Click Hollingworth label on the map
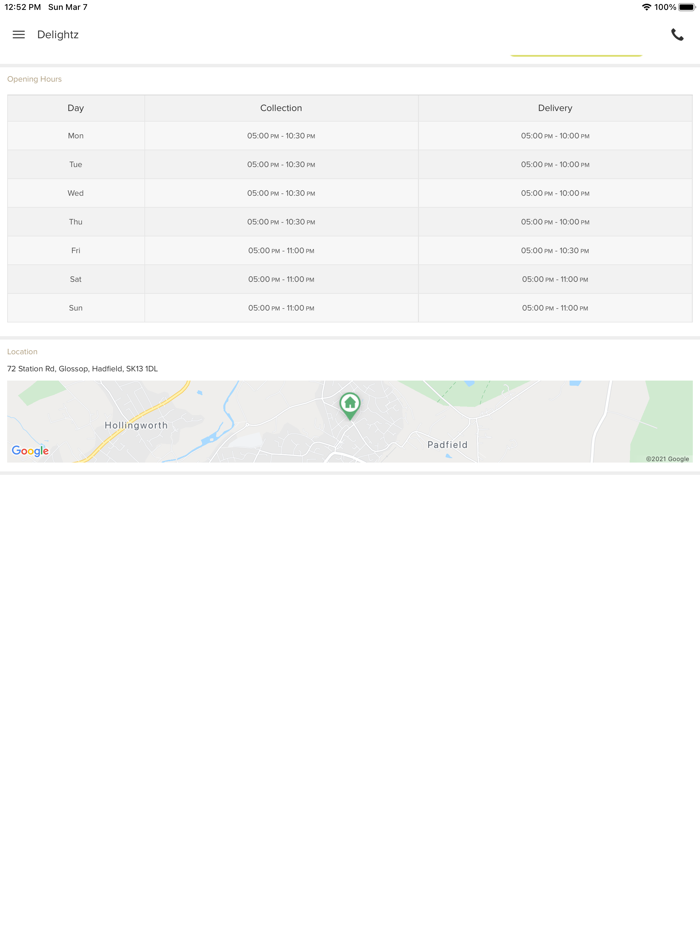Viewport: 700px width, 934px height. coord(136,426)
